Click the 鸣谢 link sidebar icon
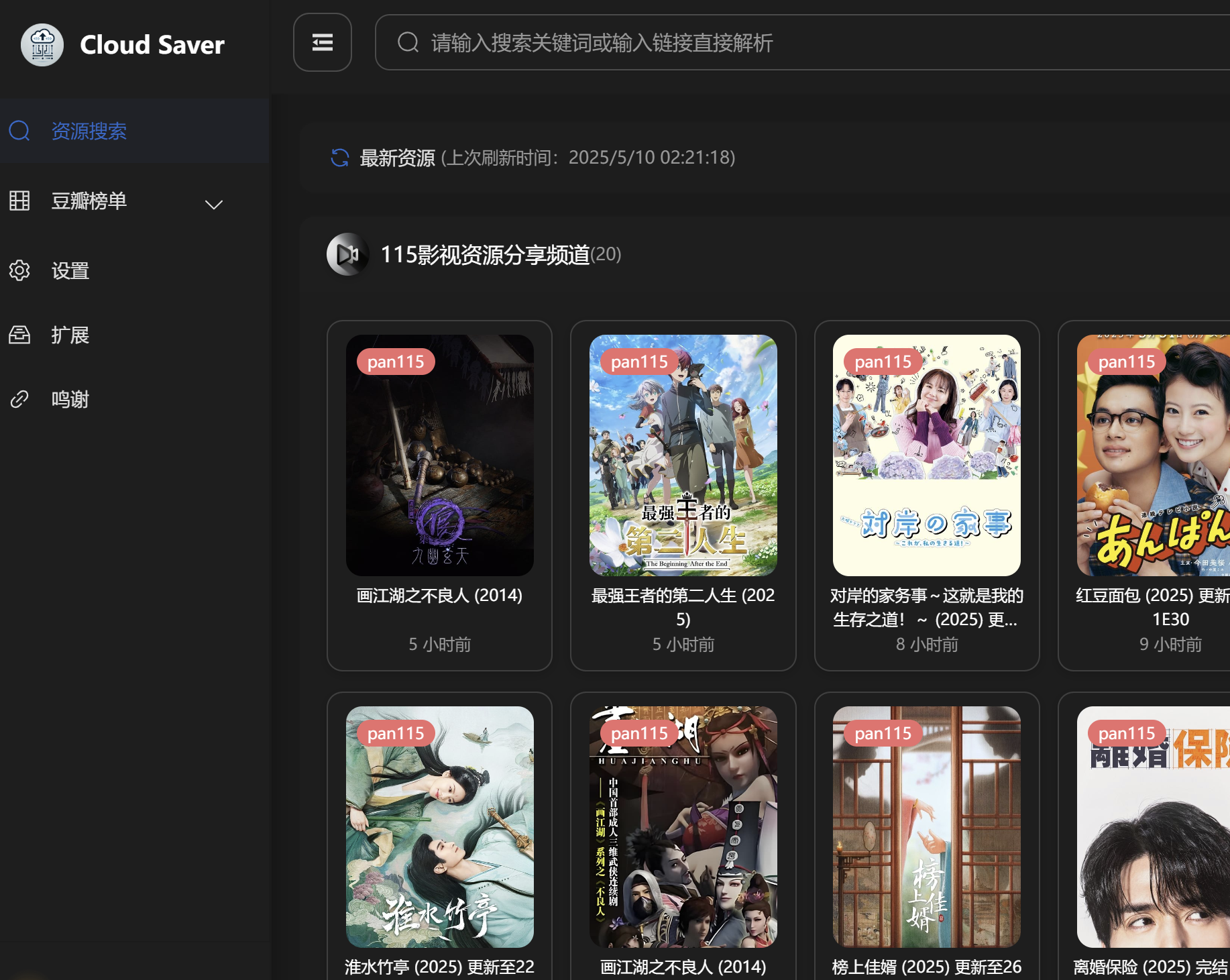1230x980 pixels. pyautogui.click(x=19, y=399)
